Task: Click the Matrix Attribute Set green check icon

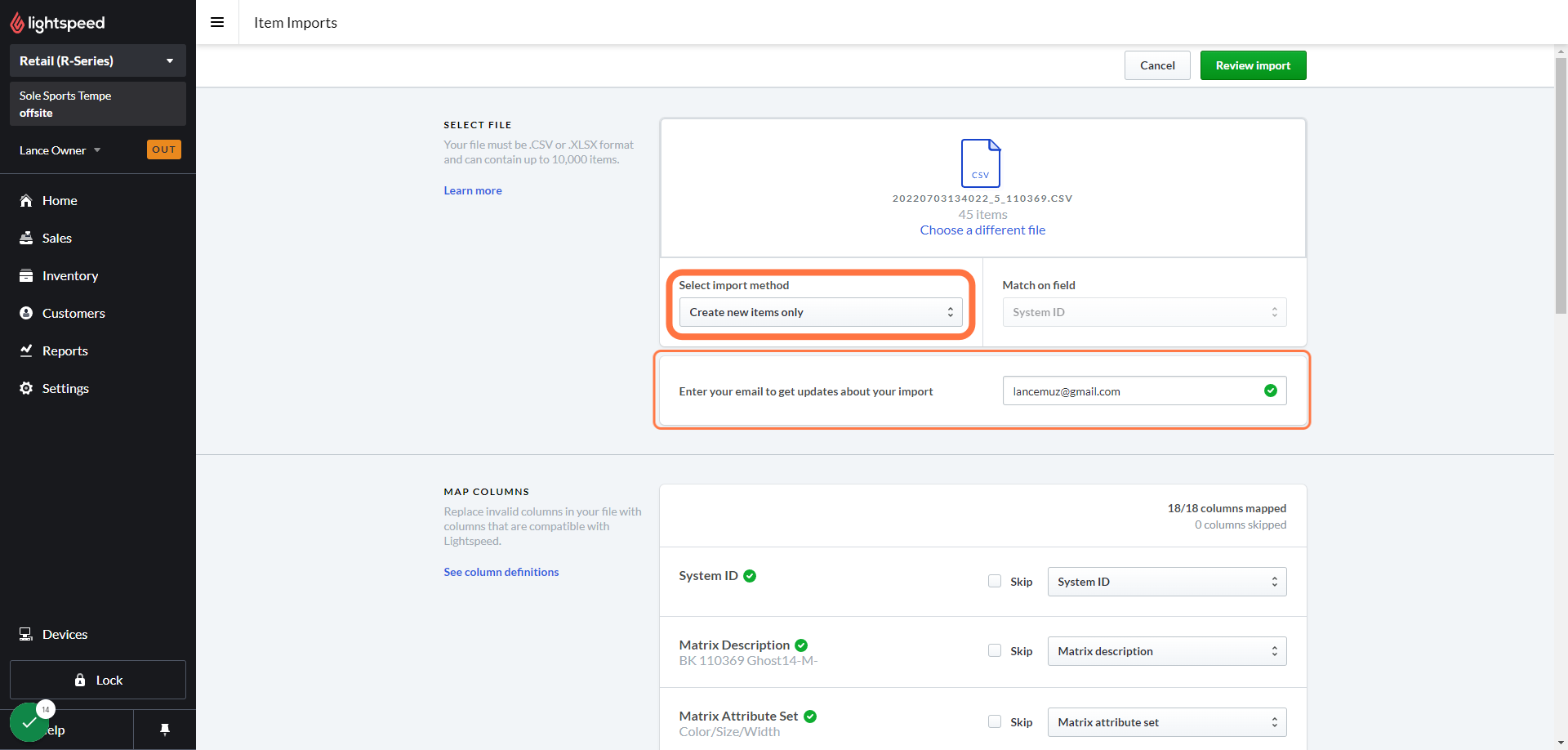Action: click(810, 717)
